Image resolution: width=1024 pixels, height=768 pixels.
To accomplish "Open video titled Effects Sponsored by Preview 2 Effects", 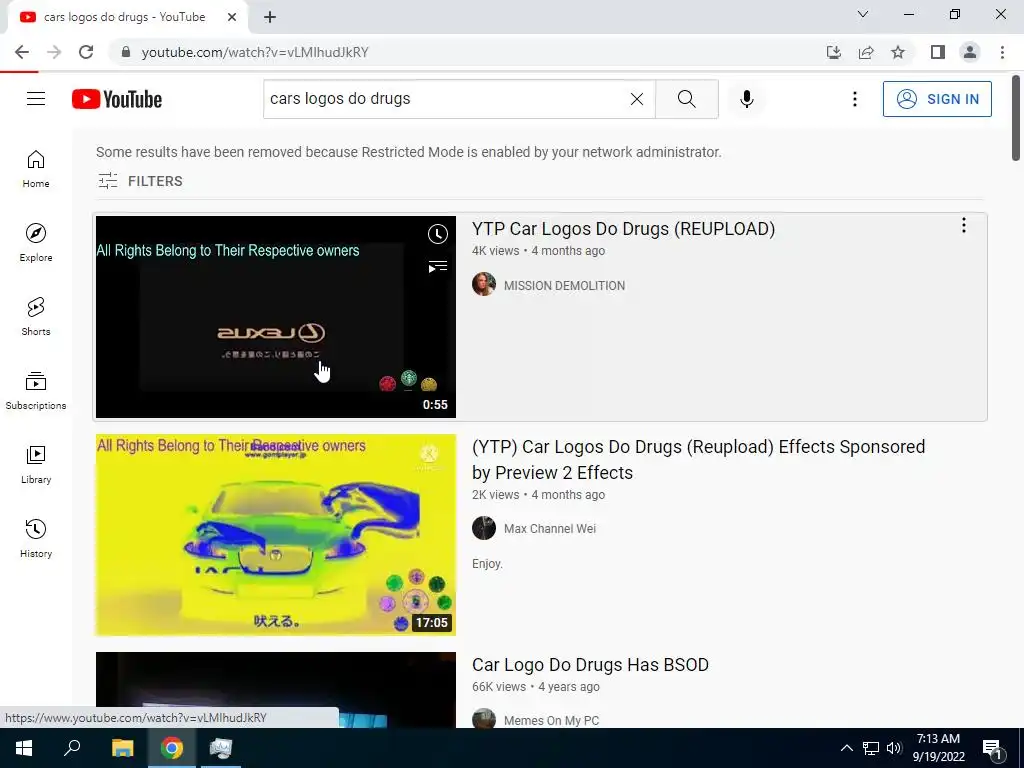I will (698, 460).
